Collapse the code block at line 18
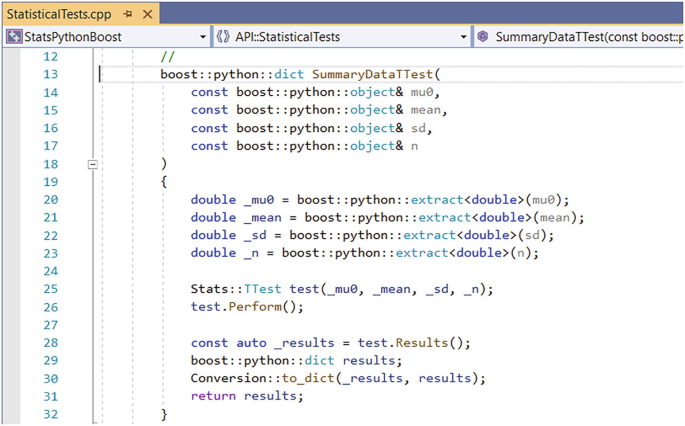 pyautogui.click(x=93, y=163)
